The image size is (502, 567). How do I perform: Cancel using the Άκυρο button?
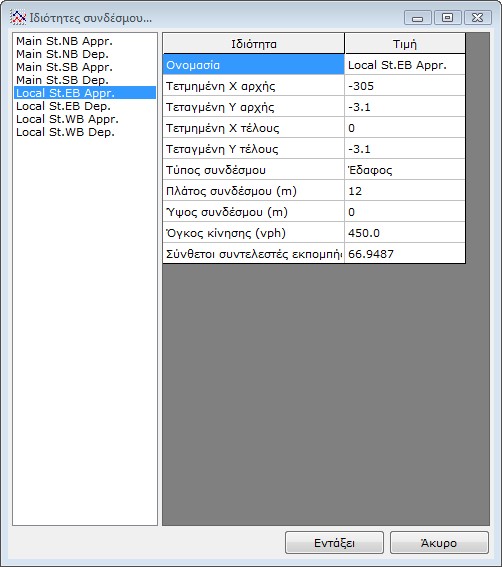point(439,542)
